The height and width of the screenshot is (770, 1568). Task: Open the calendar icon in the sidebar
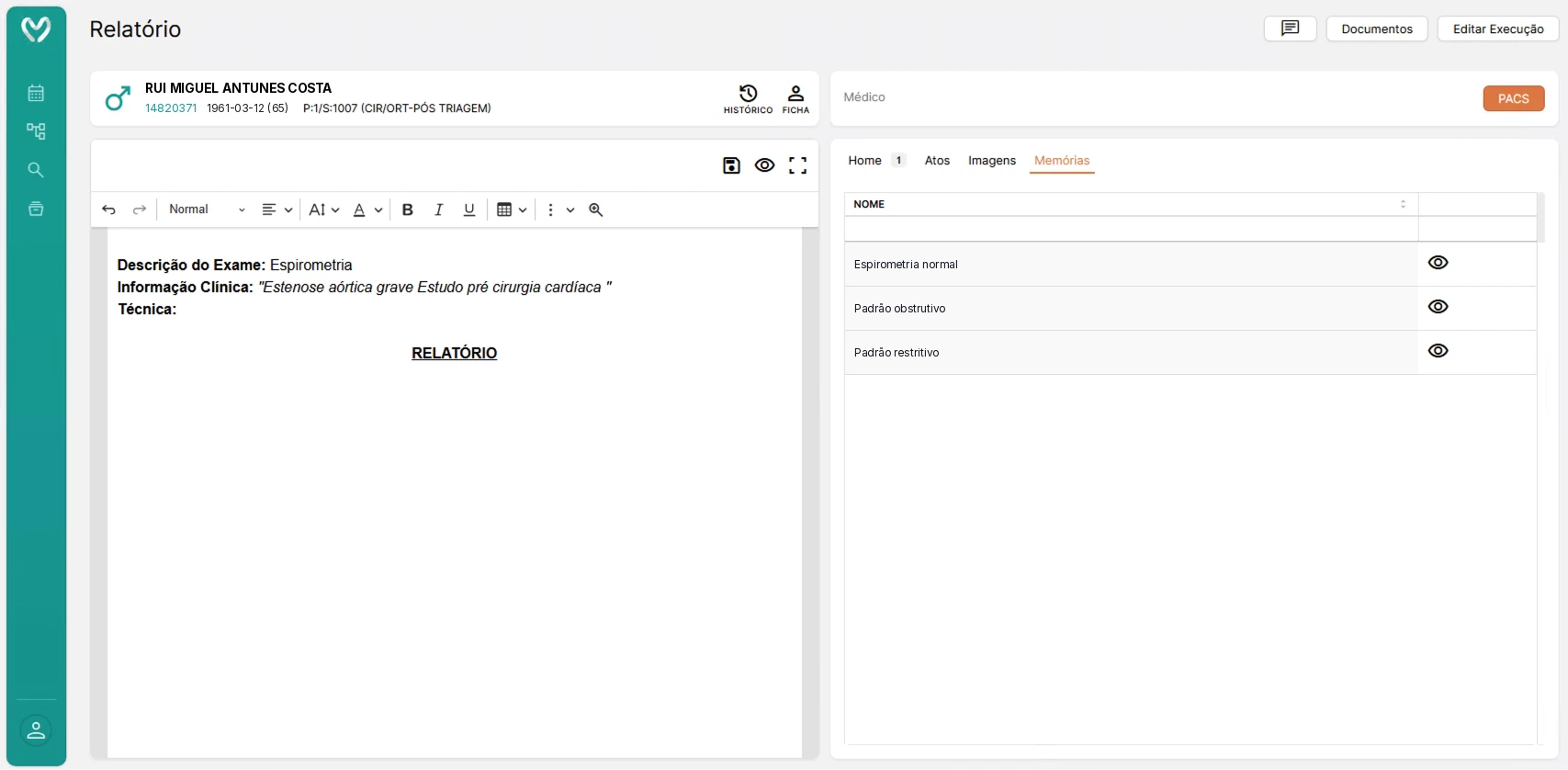36,93
